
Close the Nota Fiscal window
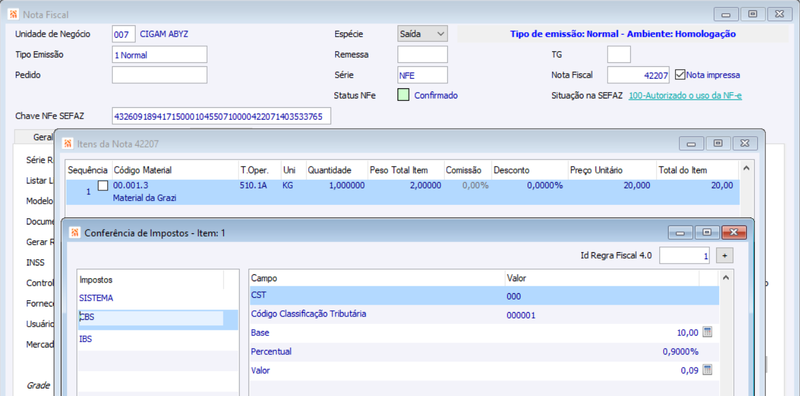coord(779,14)
